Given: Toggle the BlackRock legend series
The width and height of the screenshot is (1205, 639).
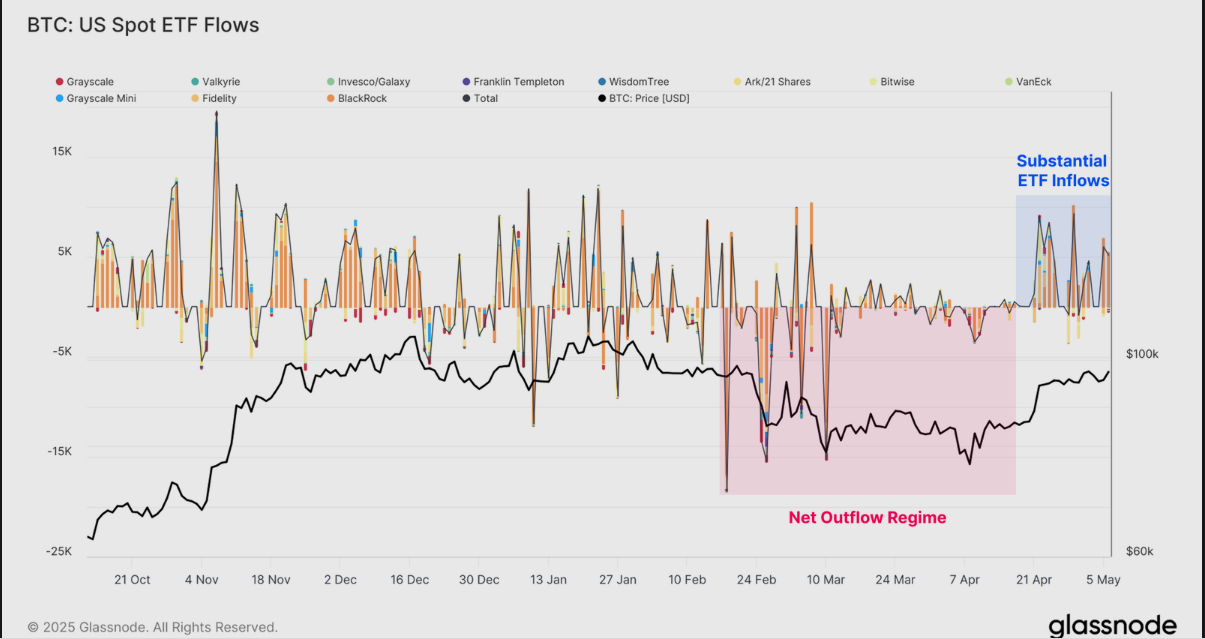Looking at the screenshot, I should coord(362,99).
